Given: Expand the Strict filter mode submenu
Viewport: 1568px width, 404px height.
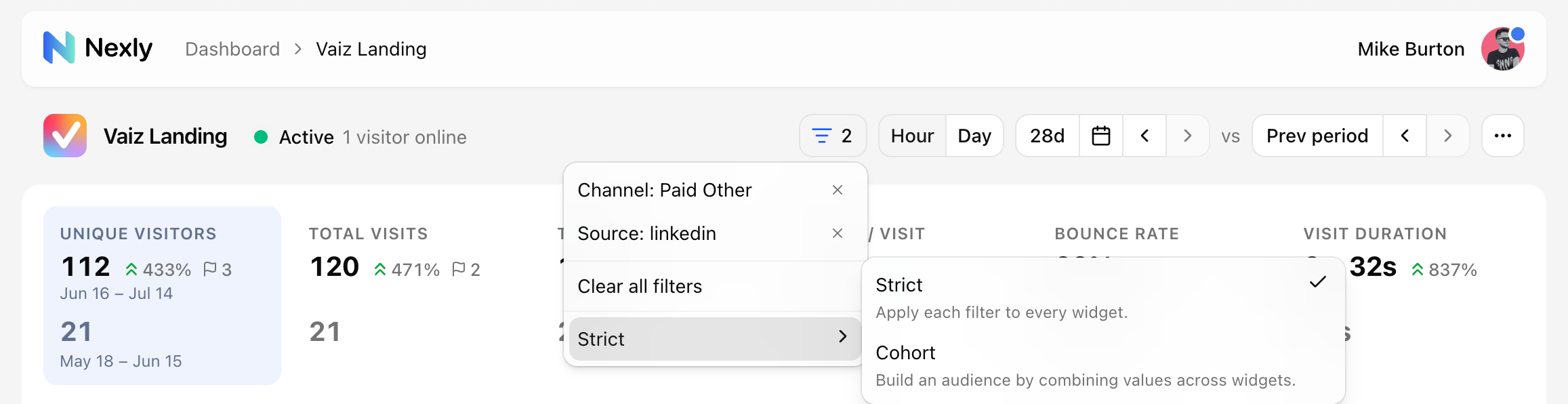Looking at the screenshot, I should coord(716,339).
